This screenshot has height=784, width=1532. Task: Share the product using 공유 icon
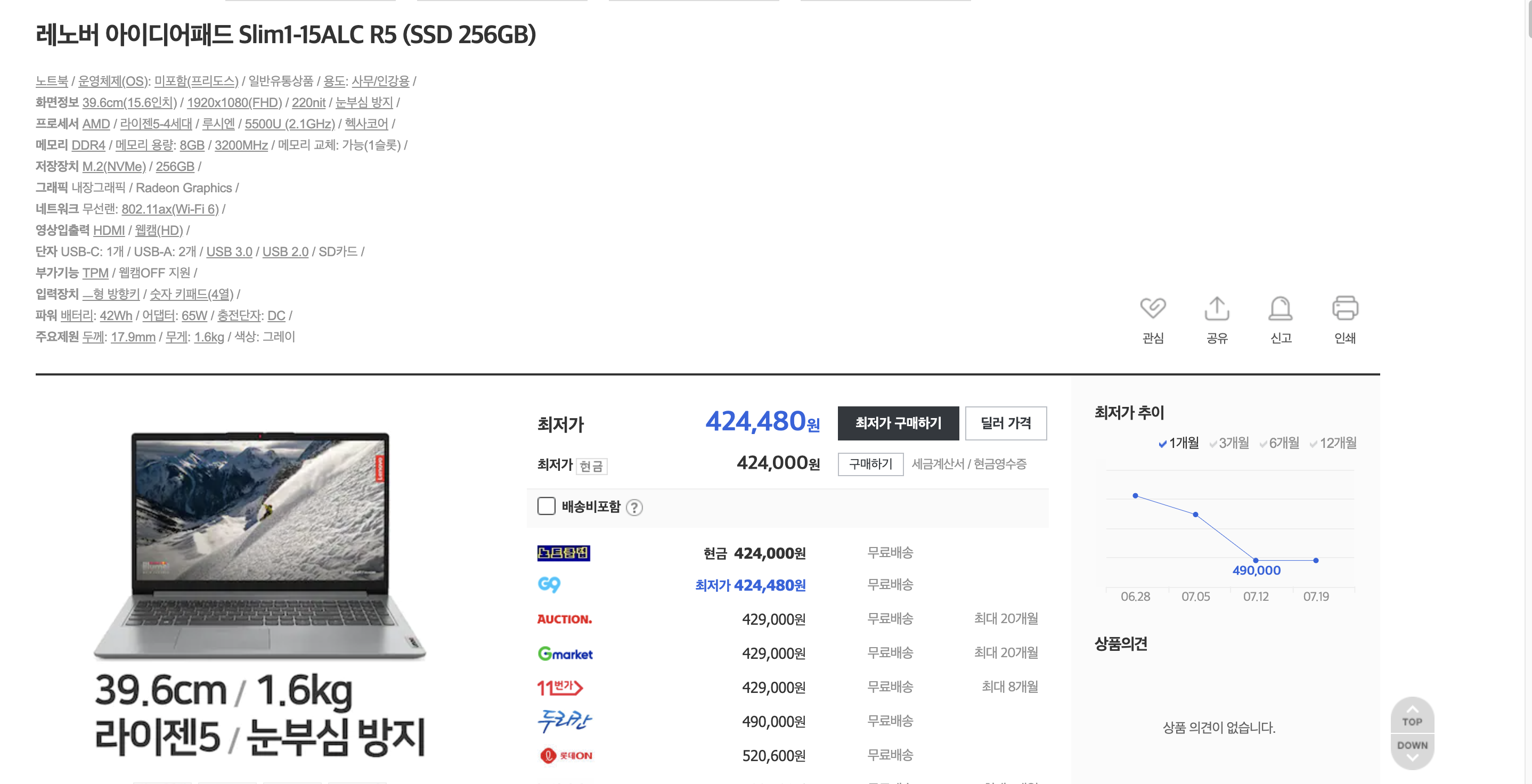pyautogui.click(x=1217, y=320)
